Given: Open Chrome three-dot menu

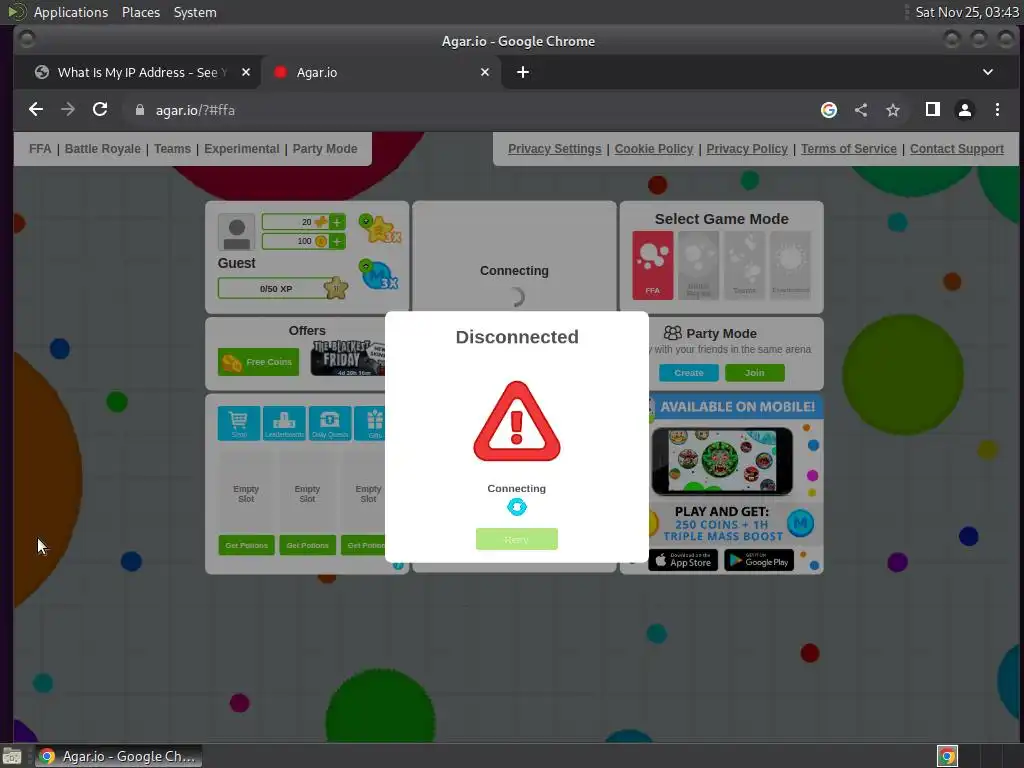Looking at the screenshot, I should (997, 110).
